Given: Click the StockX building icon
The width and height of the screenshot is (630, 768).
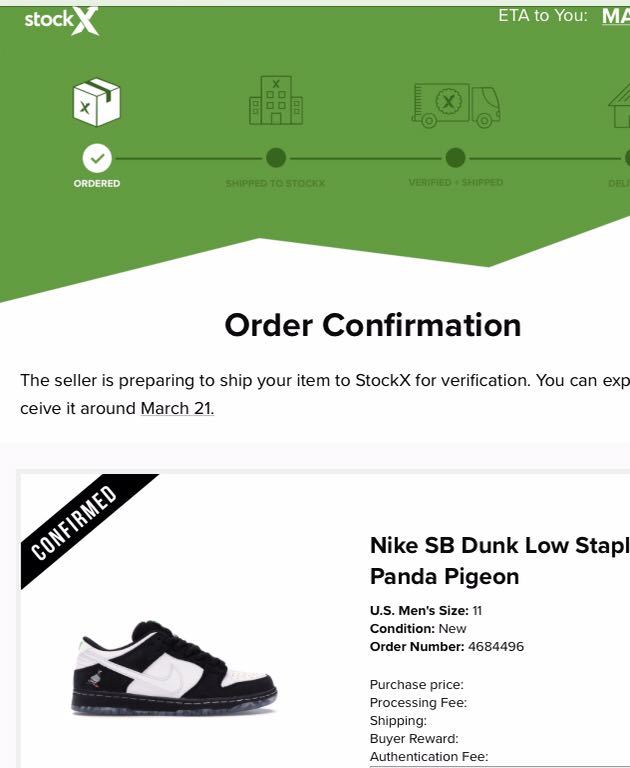Looking at the screenshot, I should [x=276, y=100].
